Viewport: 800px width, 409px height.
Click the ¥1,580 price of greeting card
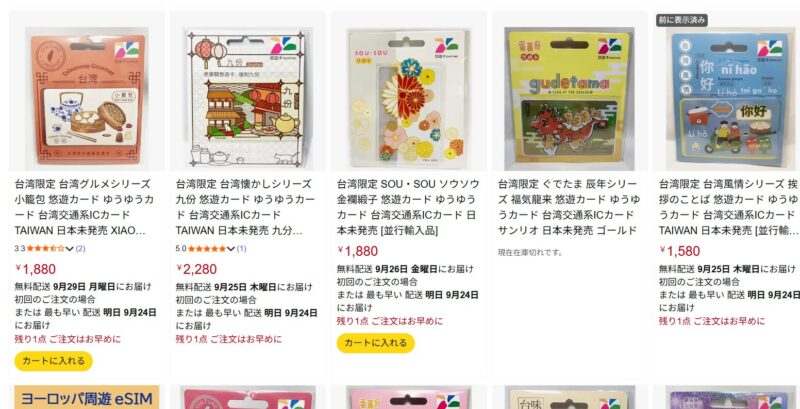[680, 251]
